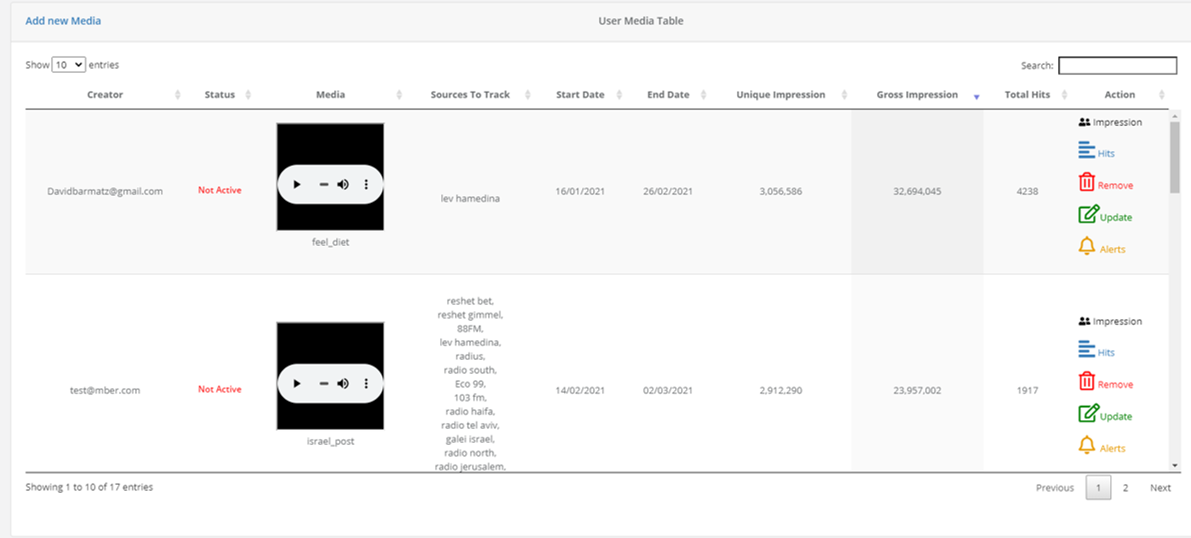
Task: Update the israel_post media entry
Action: 1105,415
